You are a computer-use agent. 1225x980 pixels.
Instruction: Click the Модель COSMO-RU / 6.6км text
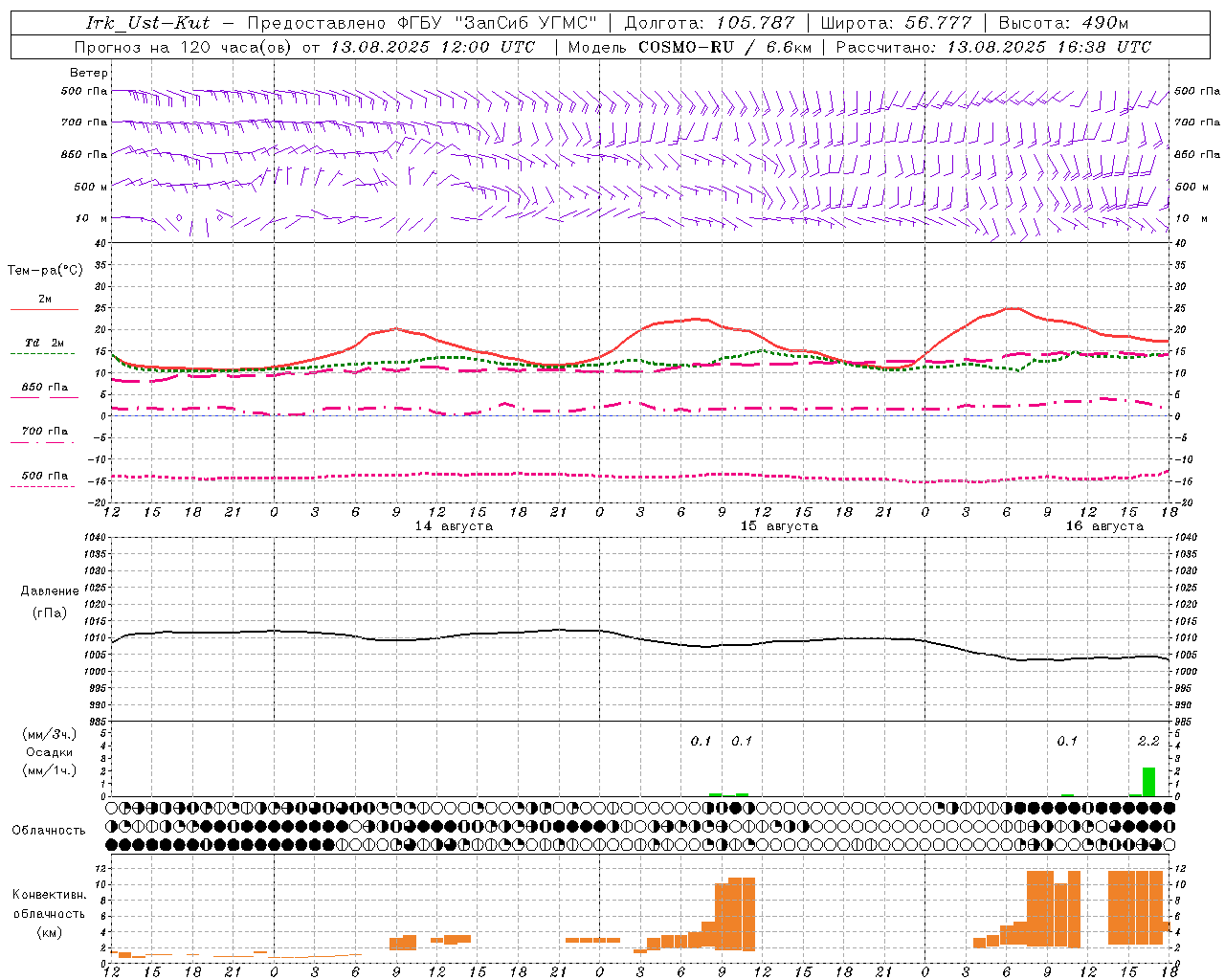click(x=690, y=47)
